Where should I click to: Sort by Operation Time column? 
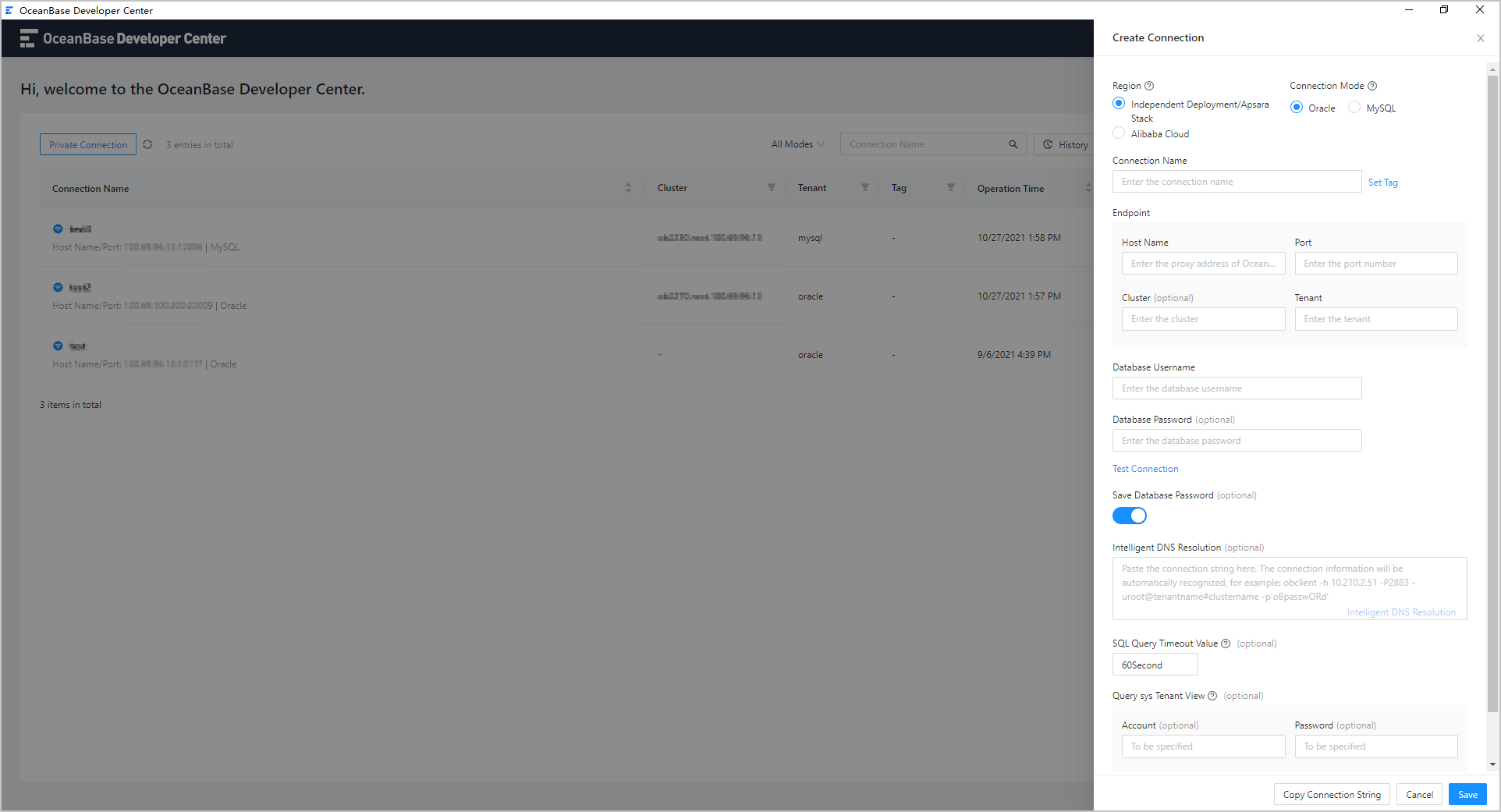pos(1088,188)
